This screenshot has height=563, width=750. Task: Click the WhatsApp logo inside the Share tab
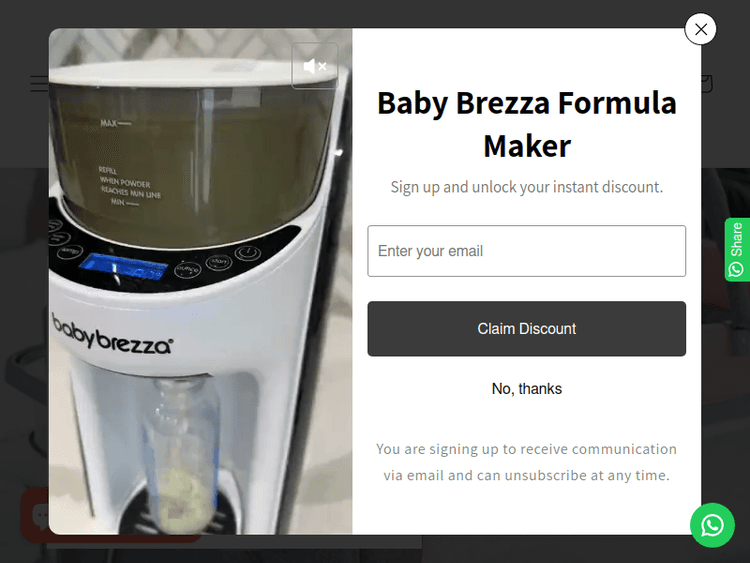pos(737,269)
